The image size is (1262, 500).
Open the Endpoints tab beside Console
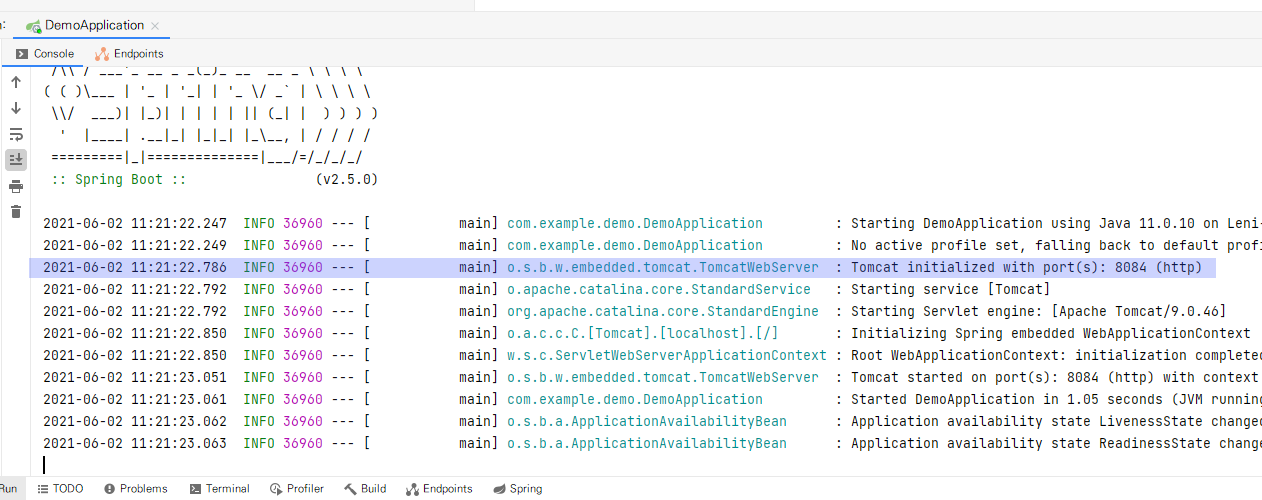(x=129, y=53)
